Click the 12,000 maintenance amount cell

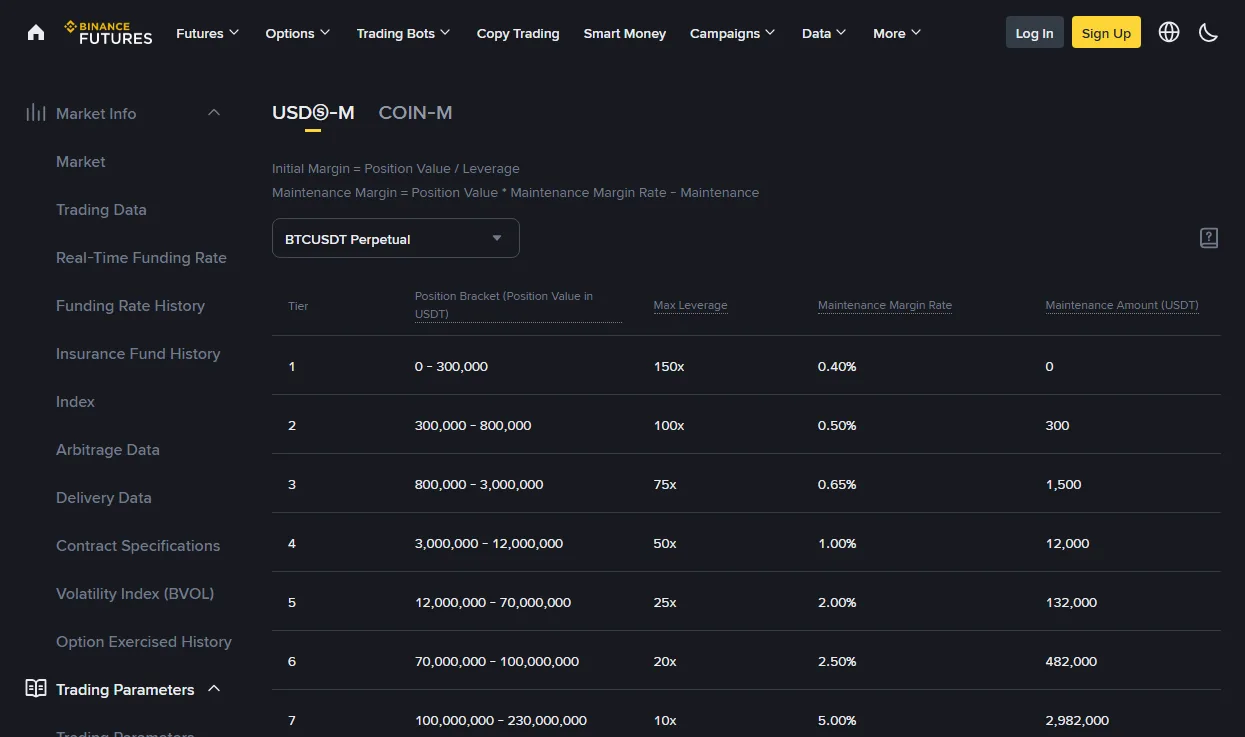click(x=1067, y=543)
